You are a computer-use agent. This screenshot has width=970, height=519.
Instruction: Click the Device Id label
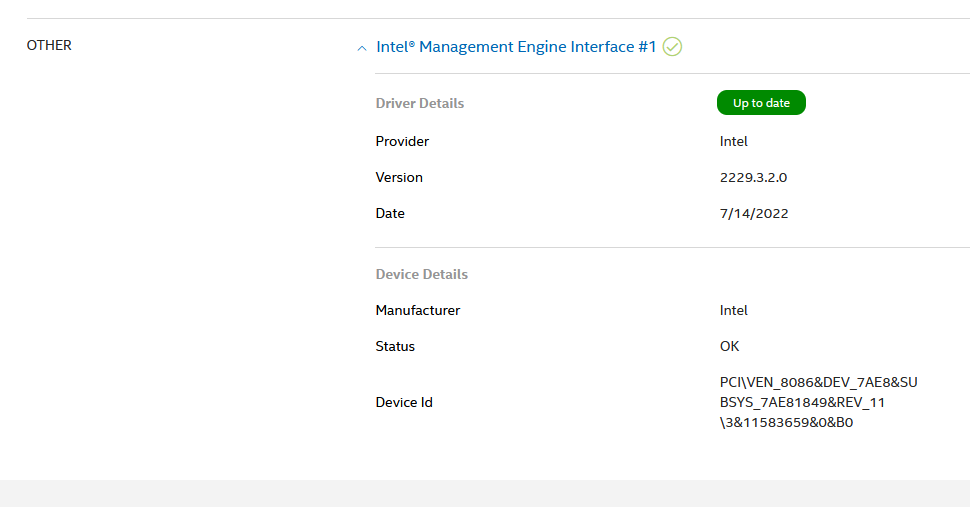click(404, 403)
